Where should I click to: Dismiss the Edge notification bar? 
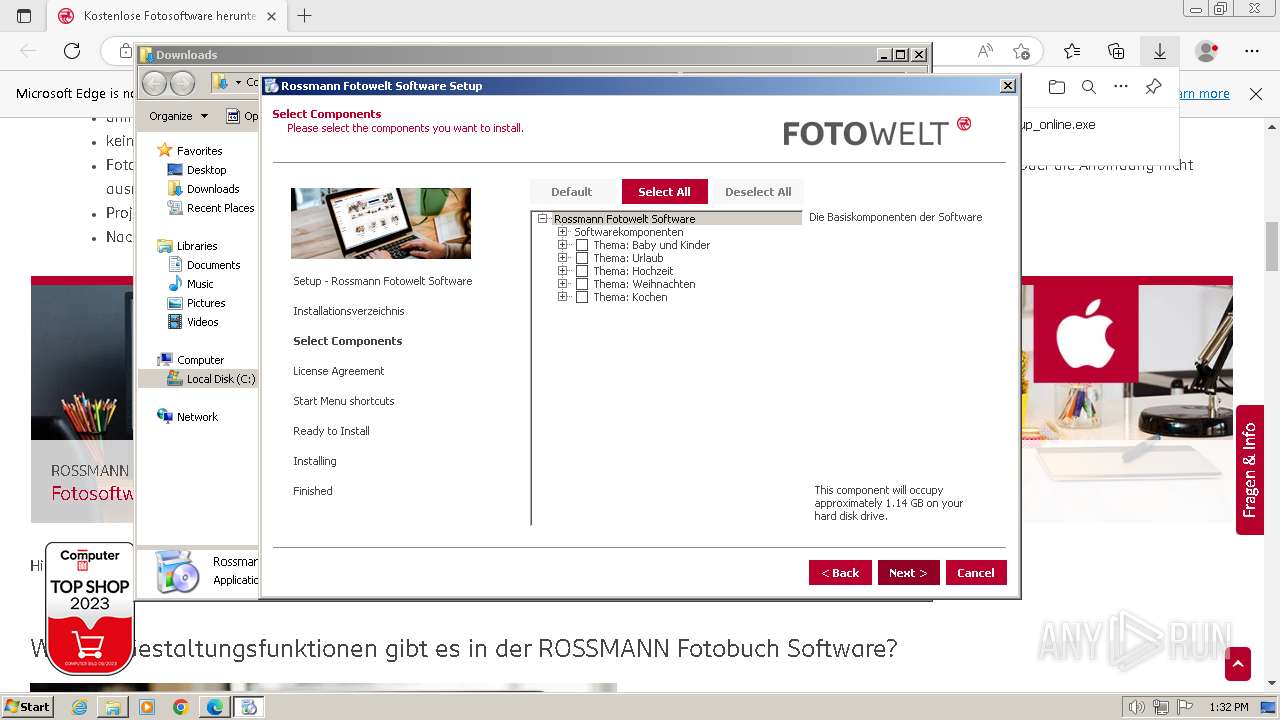click(1257, 94)
